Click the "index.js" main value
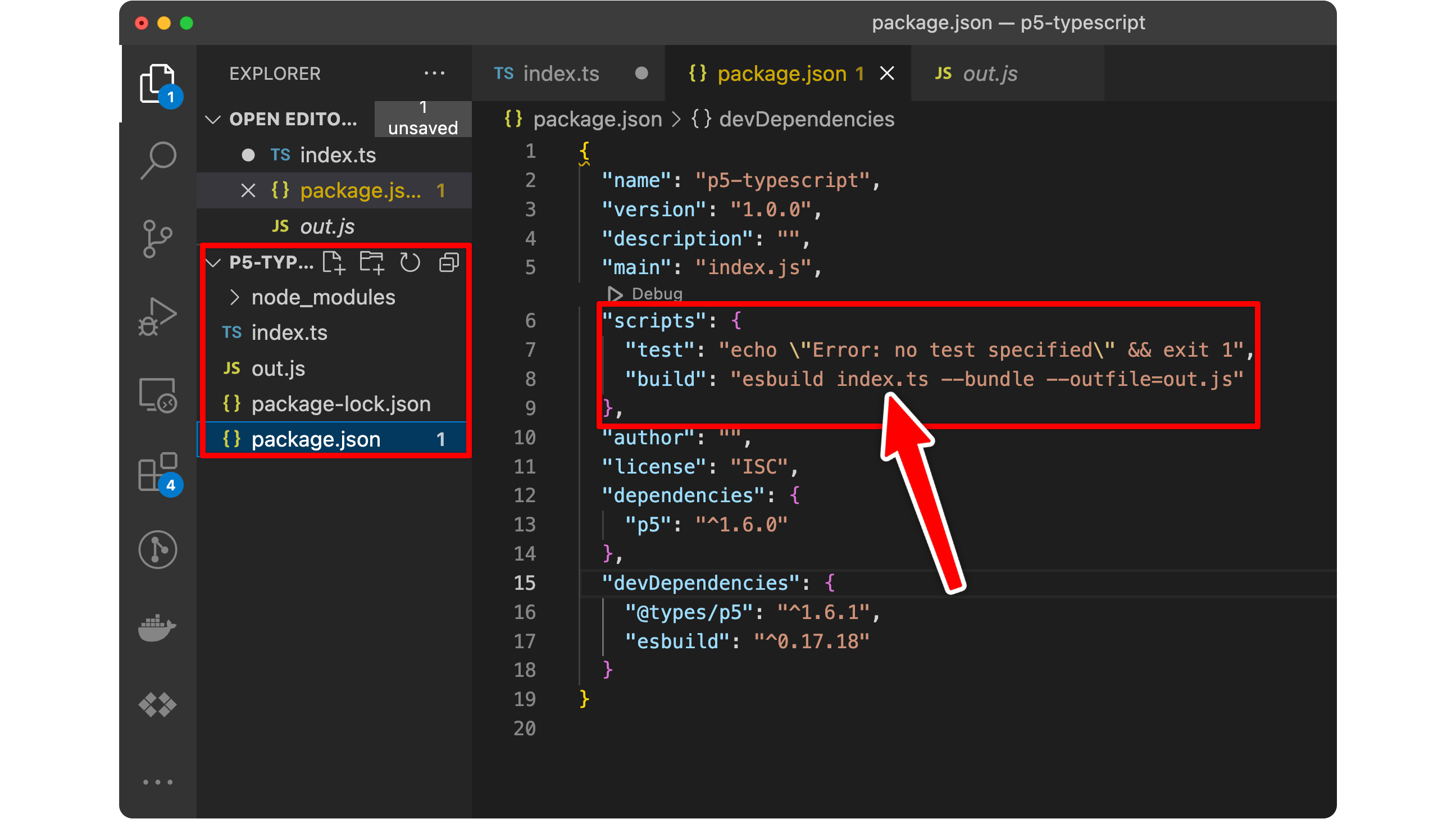The image size is (1456, 819). point(753,267)
